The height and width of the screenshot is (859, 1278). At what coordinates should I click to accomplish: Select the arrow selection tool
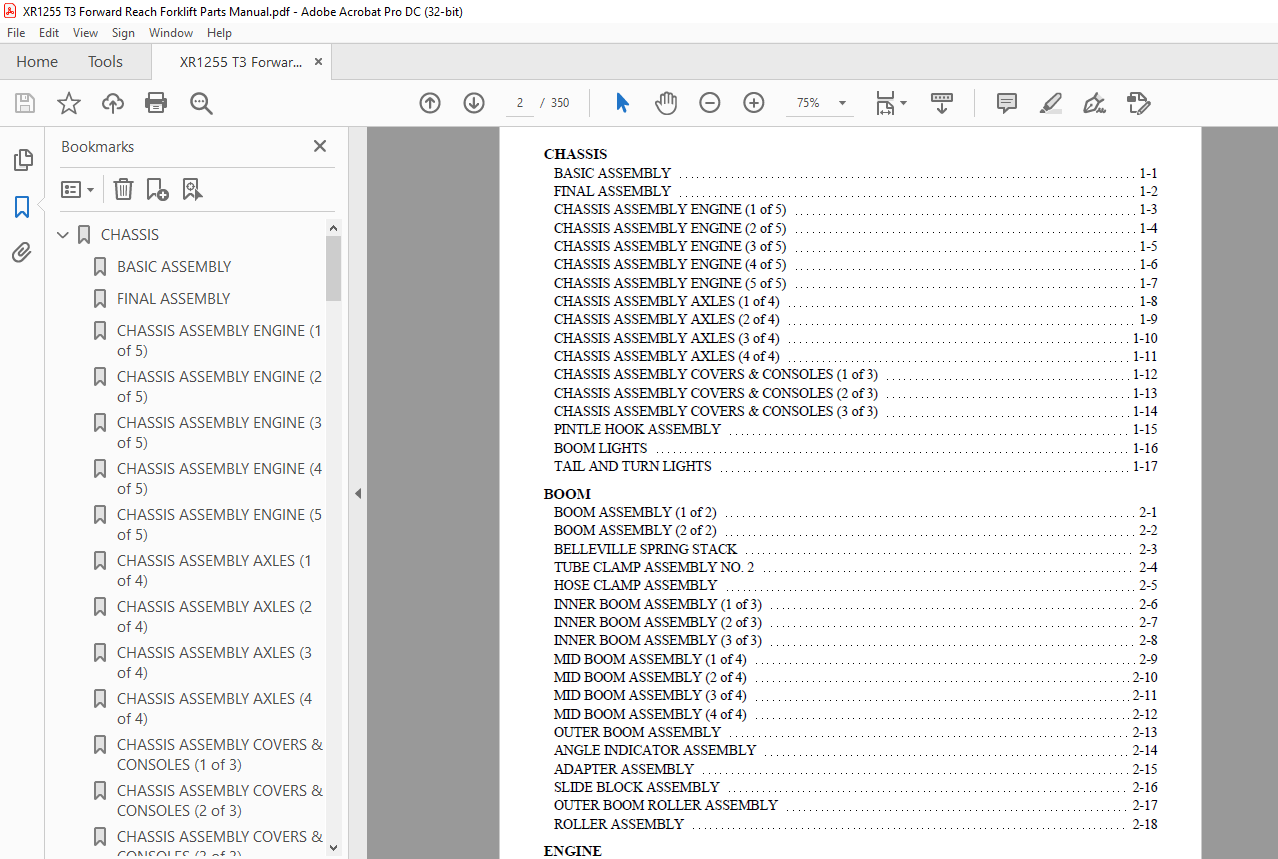click(622, 103)
